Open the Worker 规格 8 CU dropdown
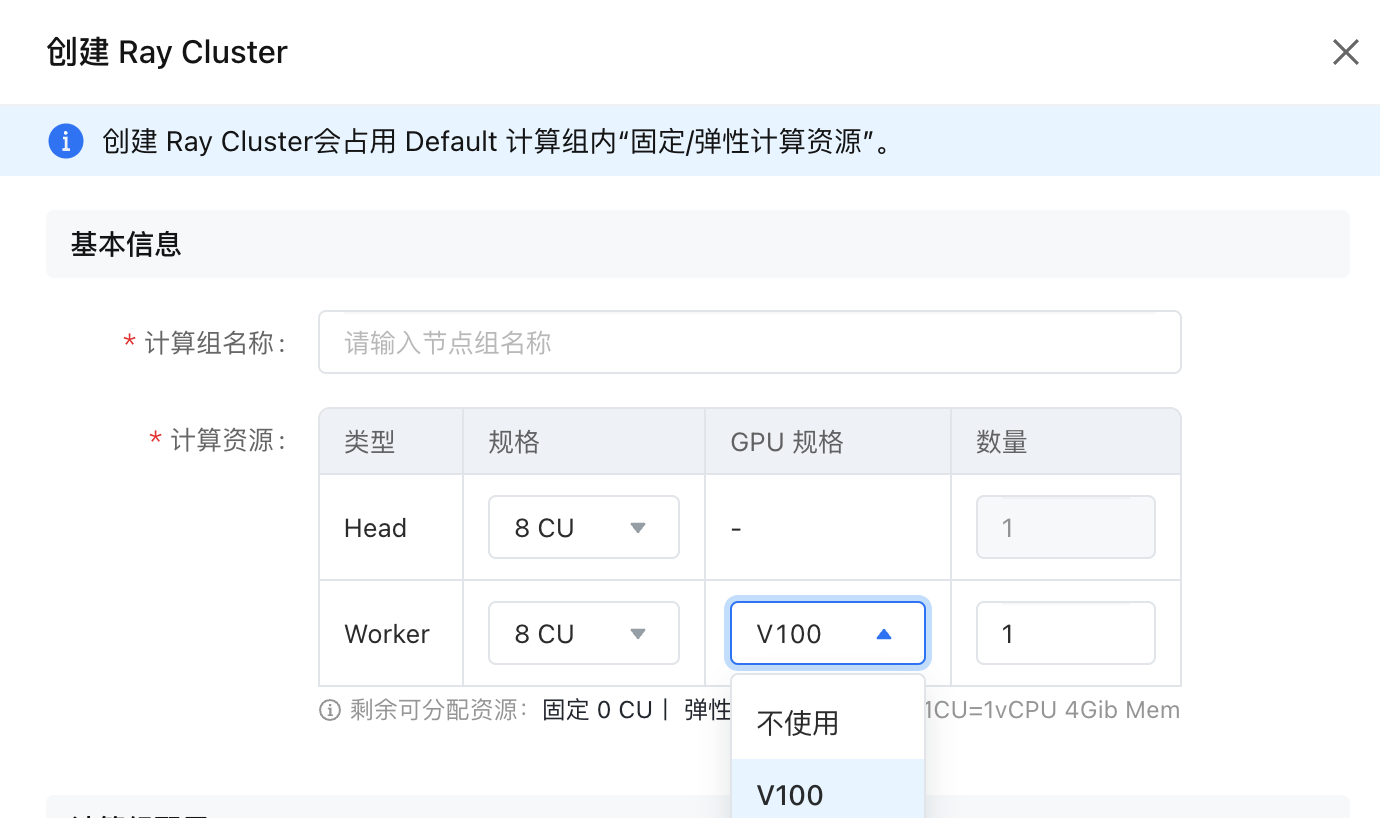1380x818 pixels. pos(584,633)
